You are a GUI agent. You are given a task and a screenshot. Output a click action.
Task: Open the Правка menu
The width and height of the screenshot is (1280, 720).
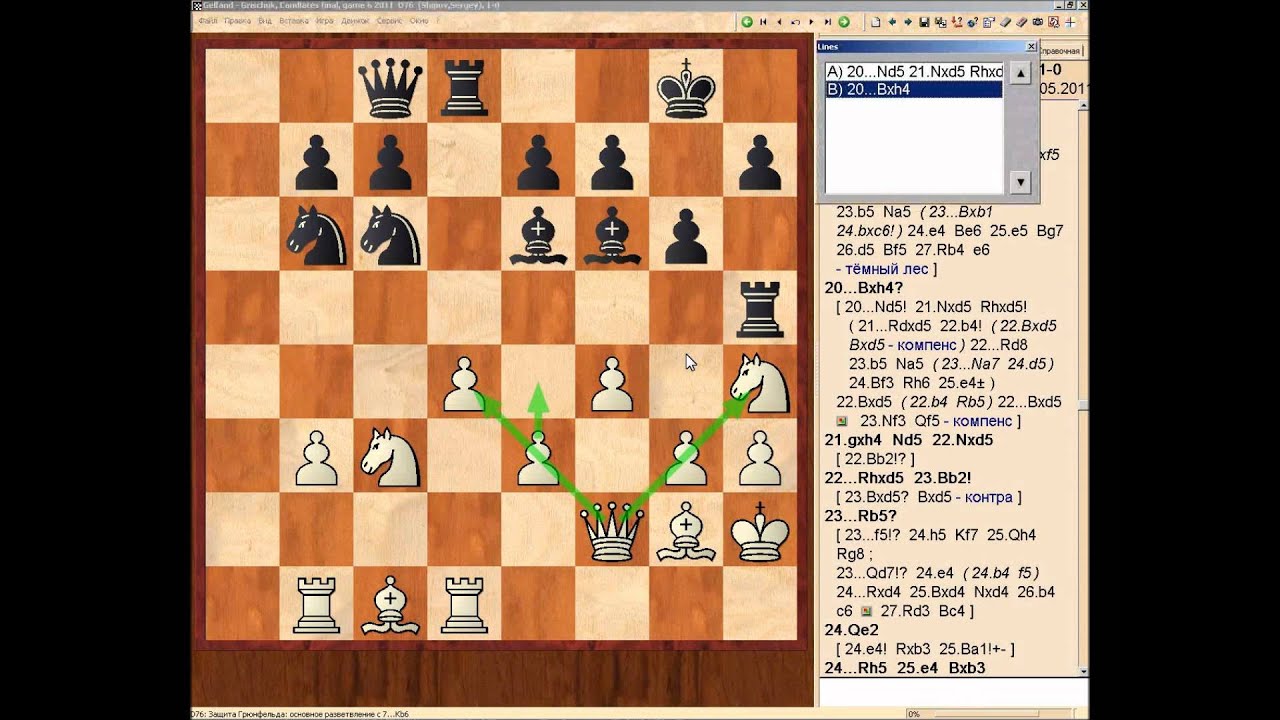point(238,21)
